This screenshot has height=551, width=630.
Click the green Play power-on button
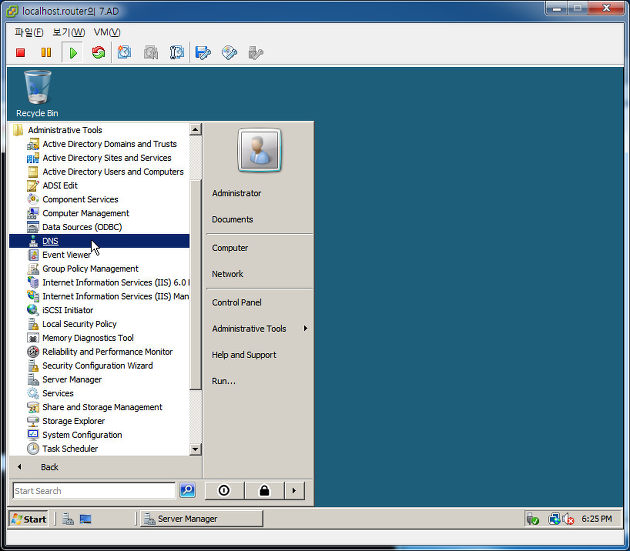click(73, 53)
